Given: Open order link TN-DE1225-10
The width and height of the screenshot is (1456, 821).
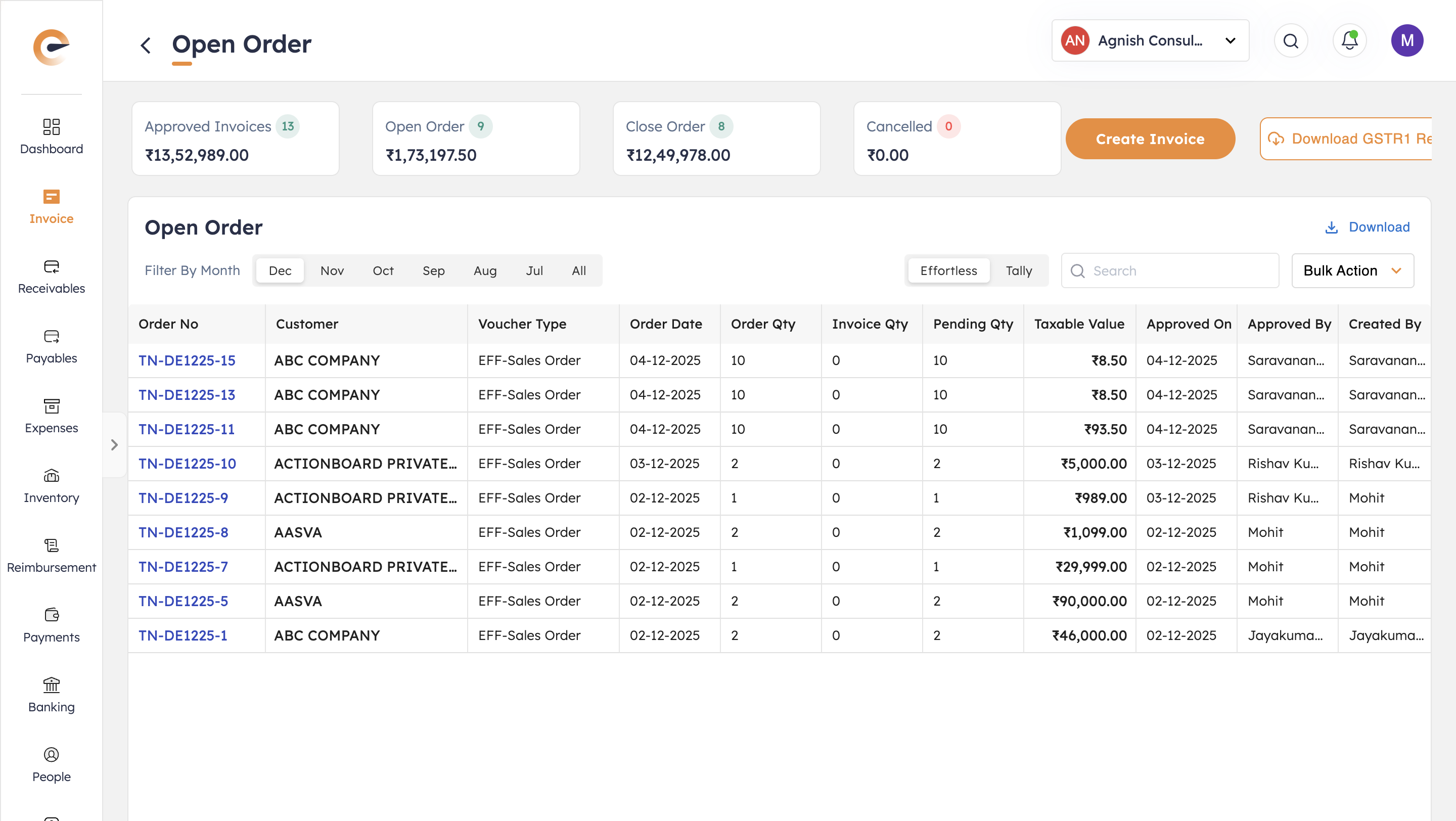Looking at the screenshot, I should 187,464.
